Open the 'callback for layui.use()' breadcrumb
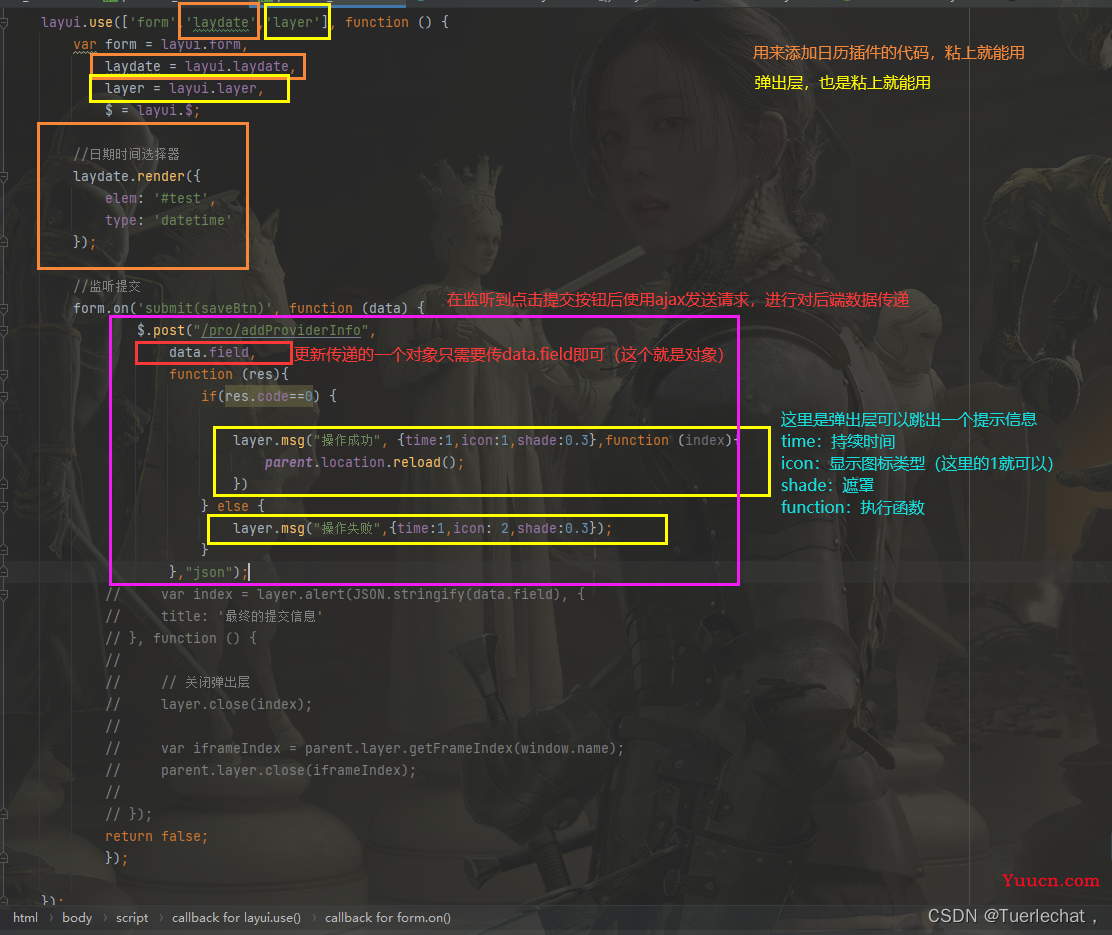Image resolution: width=1112 pixels, height=935 pixels. (x=236, y=917)
